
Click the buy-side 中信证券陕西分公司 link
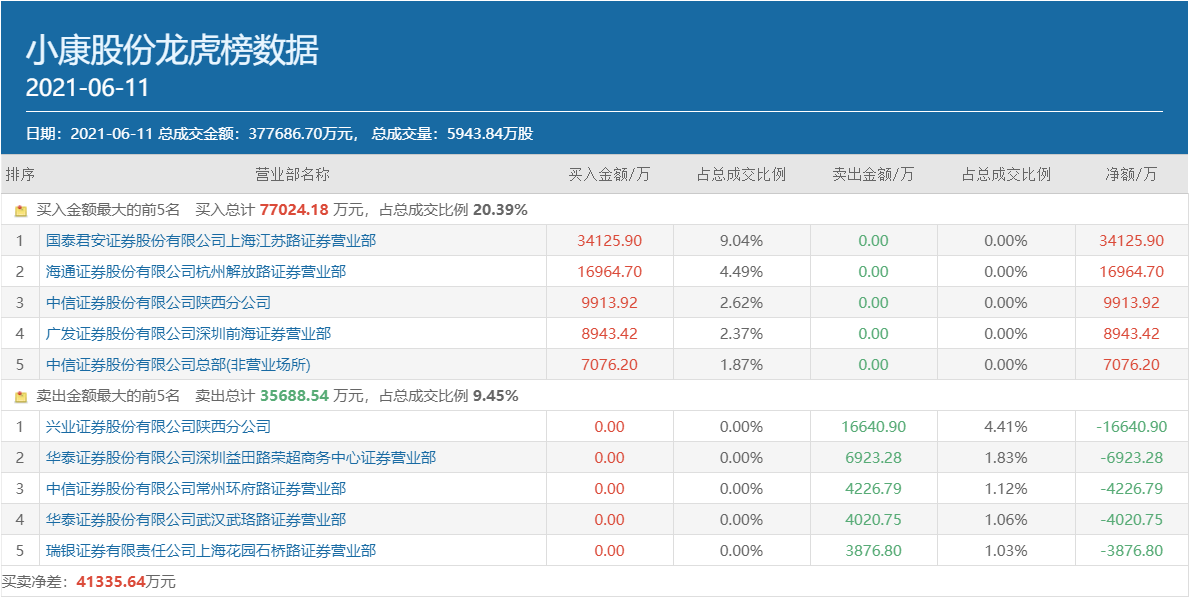tap(158, 303)
